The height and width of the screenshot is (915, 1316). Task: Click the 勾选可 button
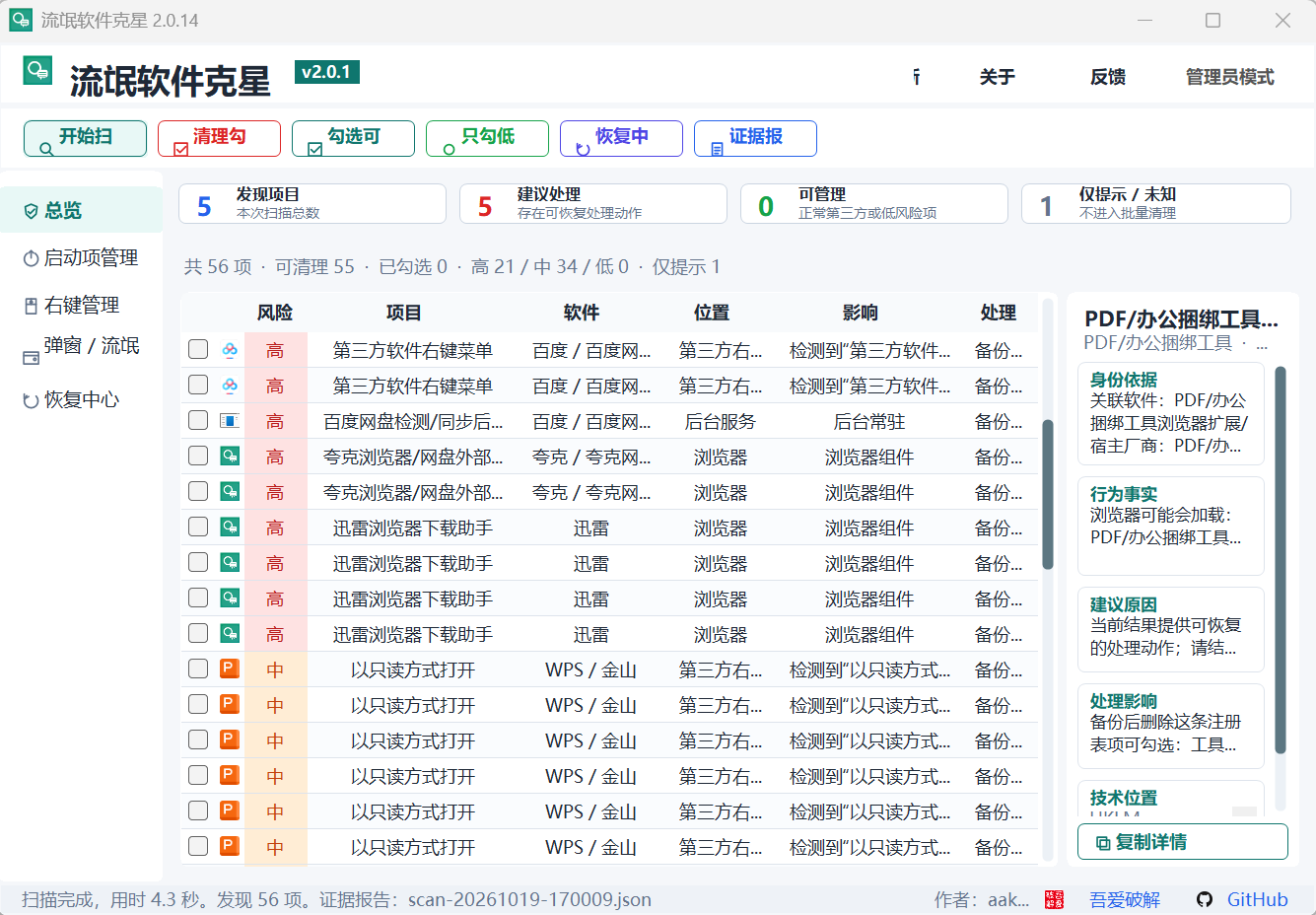coord(354,138)
